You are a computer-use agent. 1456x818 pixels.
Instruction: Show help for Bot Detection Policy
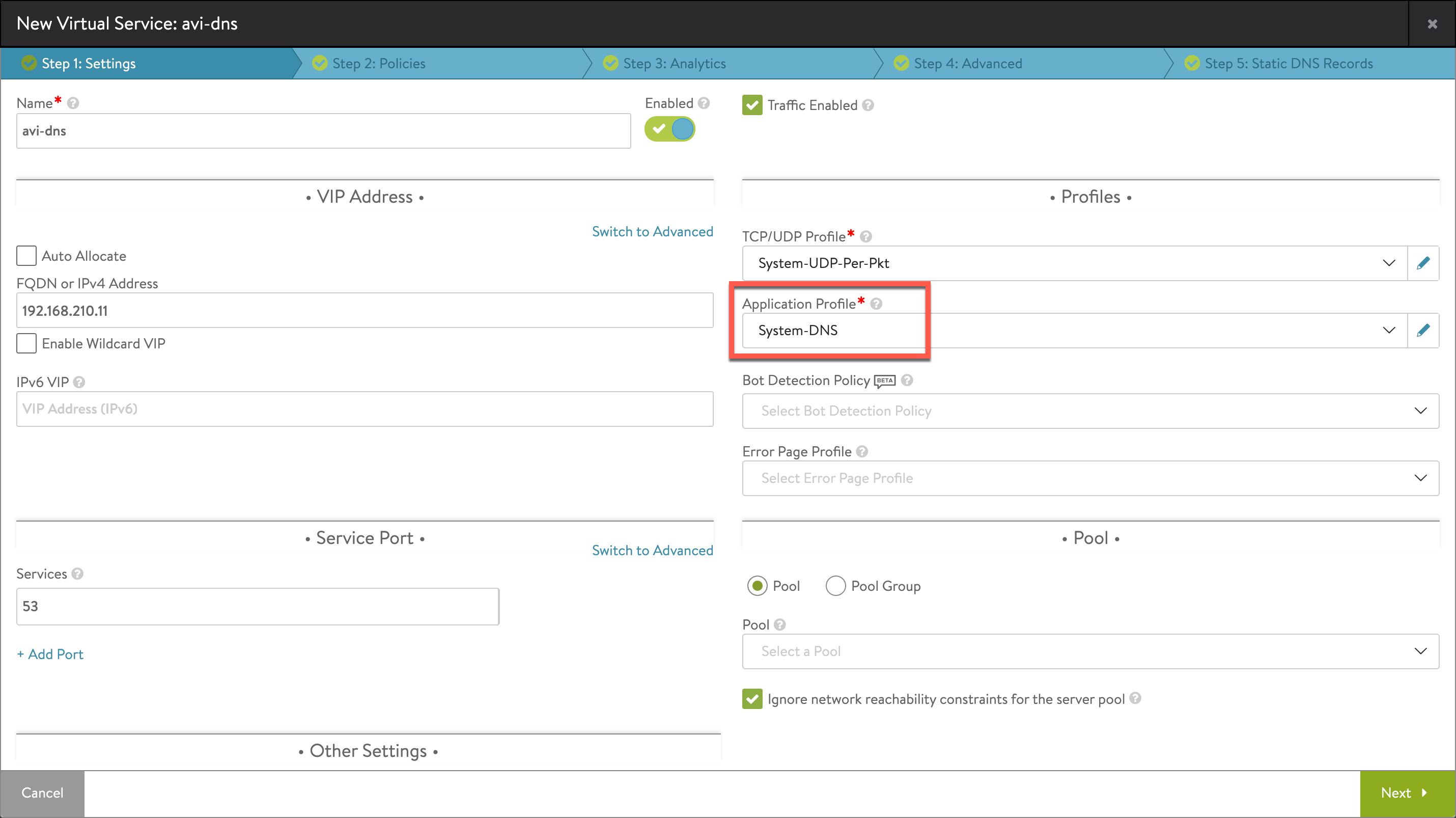907,380
